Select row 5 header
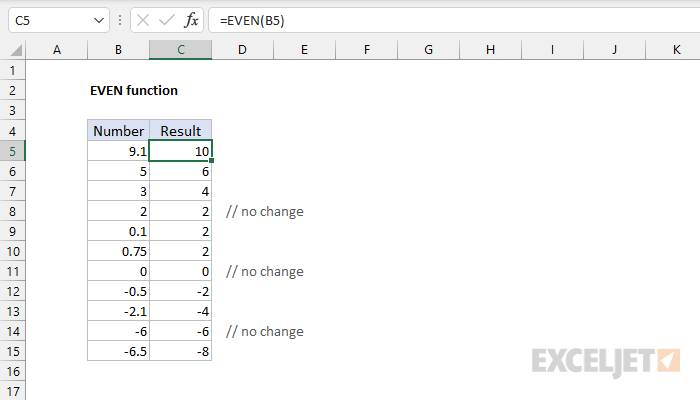700x400 pixels. click(x=12, y=151)
